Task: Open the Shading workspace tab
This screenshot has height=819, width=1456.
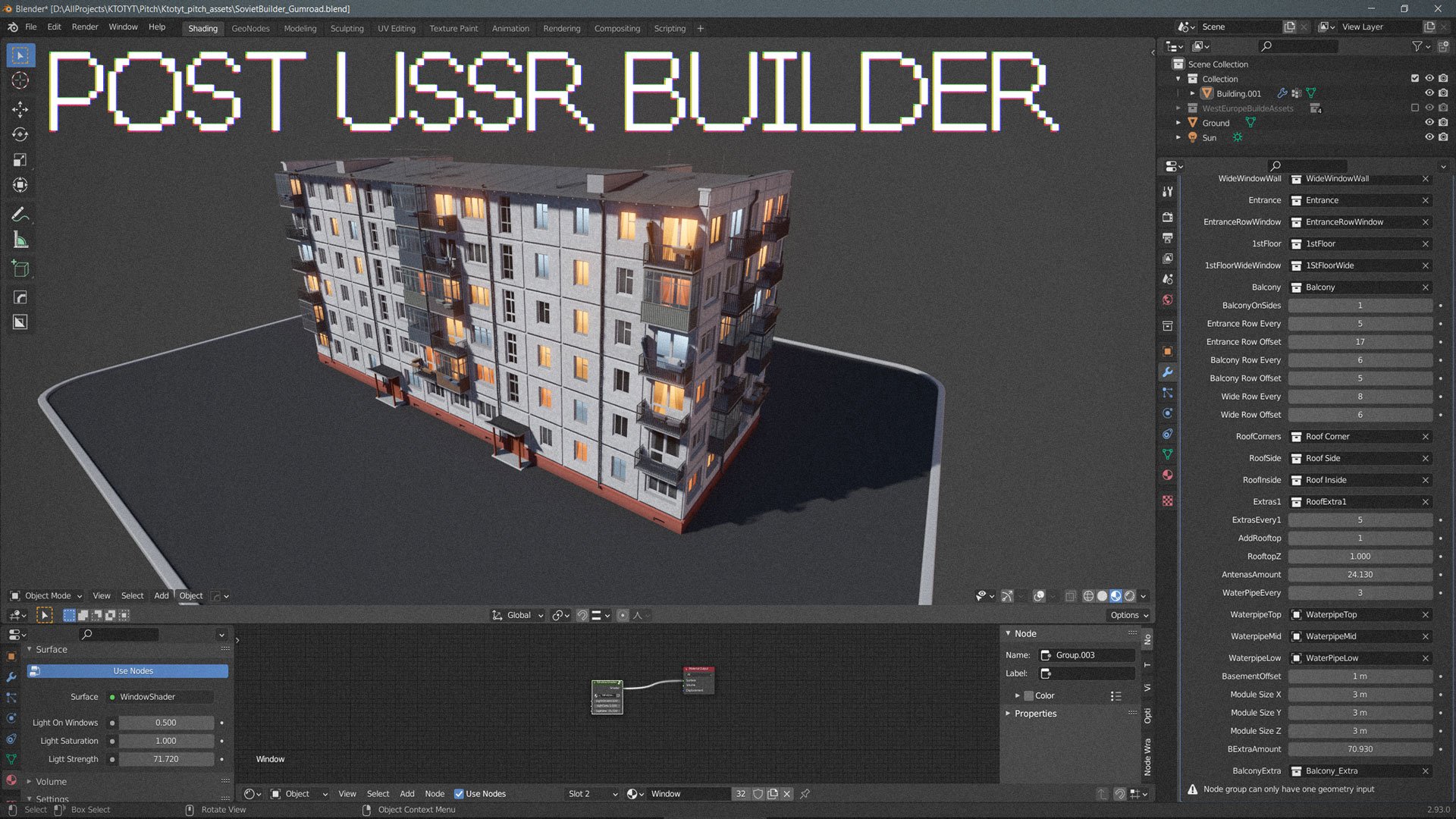Action: pyautogui.click(x=201, y=27)
